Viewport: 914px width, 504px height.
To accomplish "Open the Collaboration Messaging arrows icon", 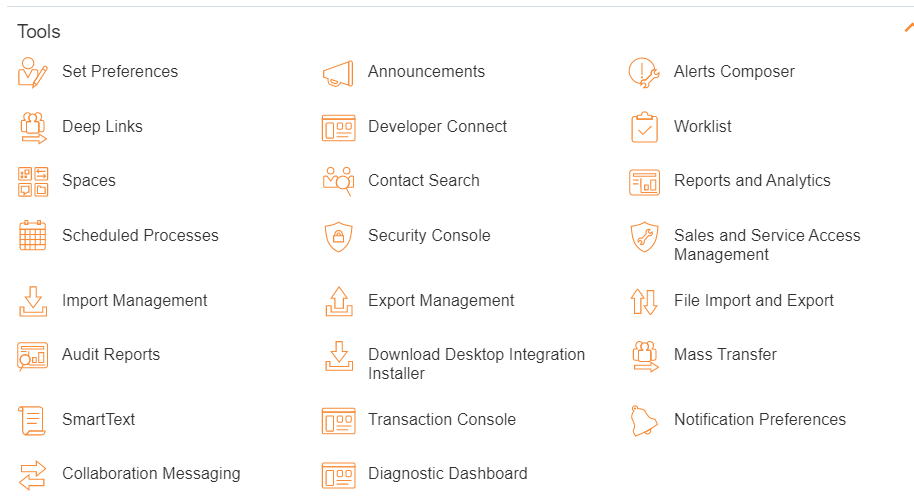I will pos(33,475).
